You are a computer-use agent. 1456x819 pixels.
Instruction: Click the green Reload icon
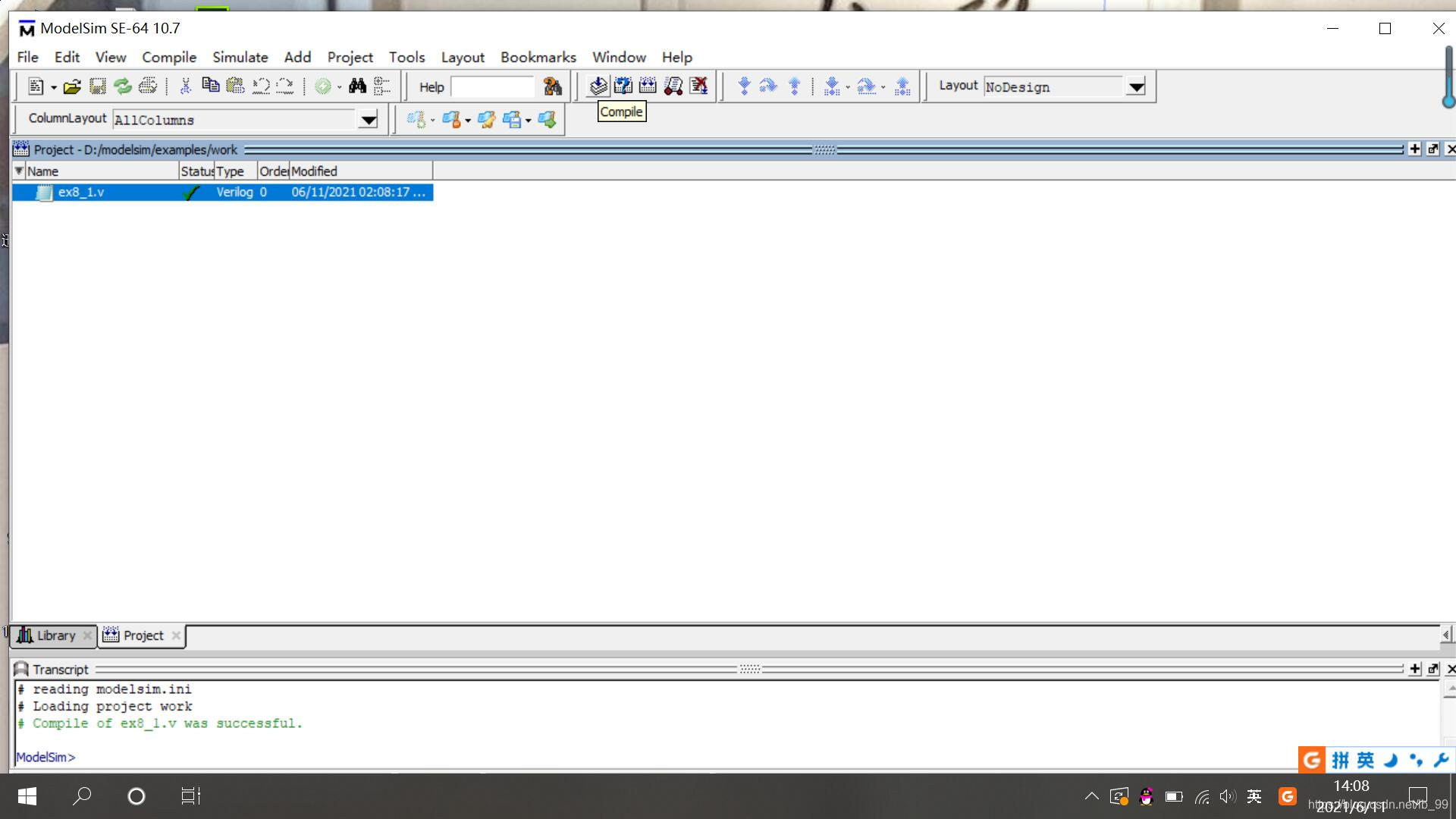click(x=122, y=86)
